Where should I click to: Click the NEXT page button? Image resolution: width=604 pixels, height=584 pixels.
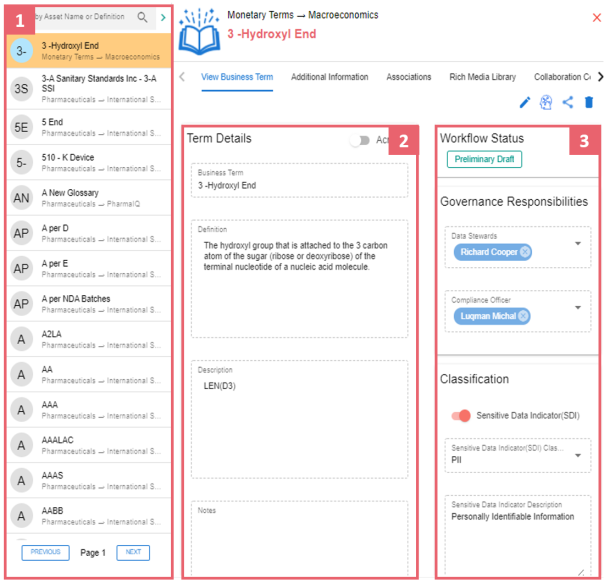pyautogui.click(x=133, y=552)
